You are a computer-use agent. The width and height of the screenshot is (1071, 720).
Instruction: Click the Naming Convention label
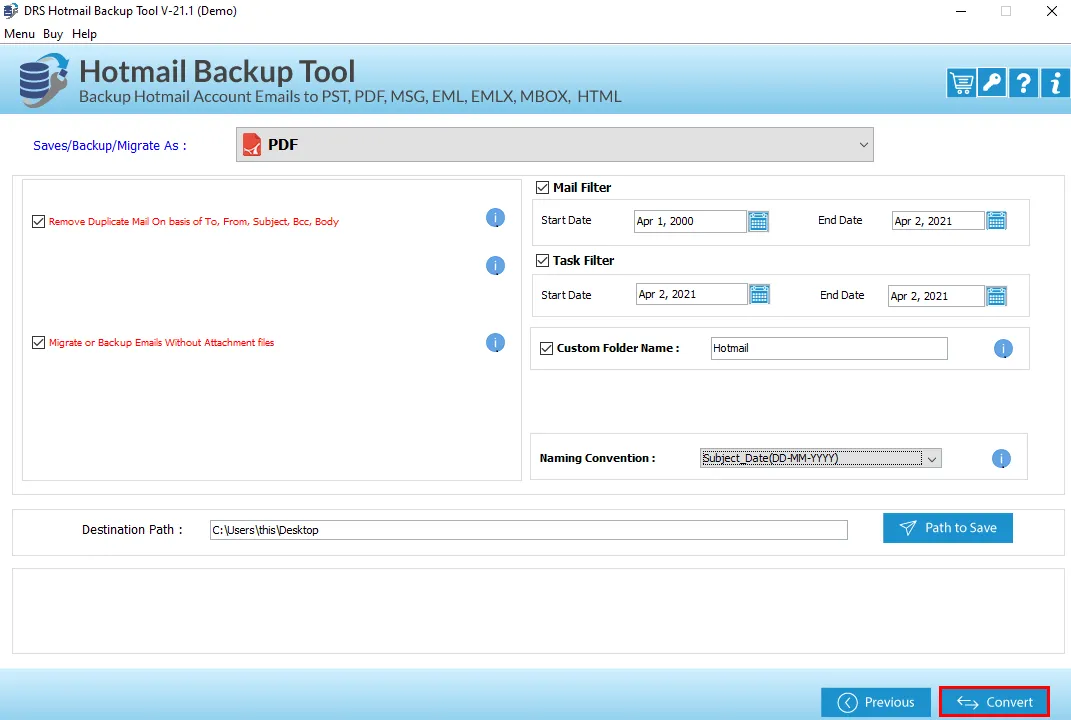(598, 458)
